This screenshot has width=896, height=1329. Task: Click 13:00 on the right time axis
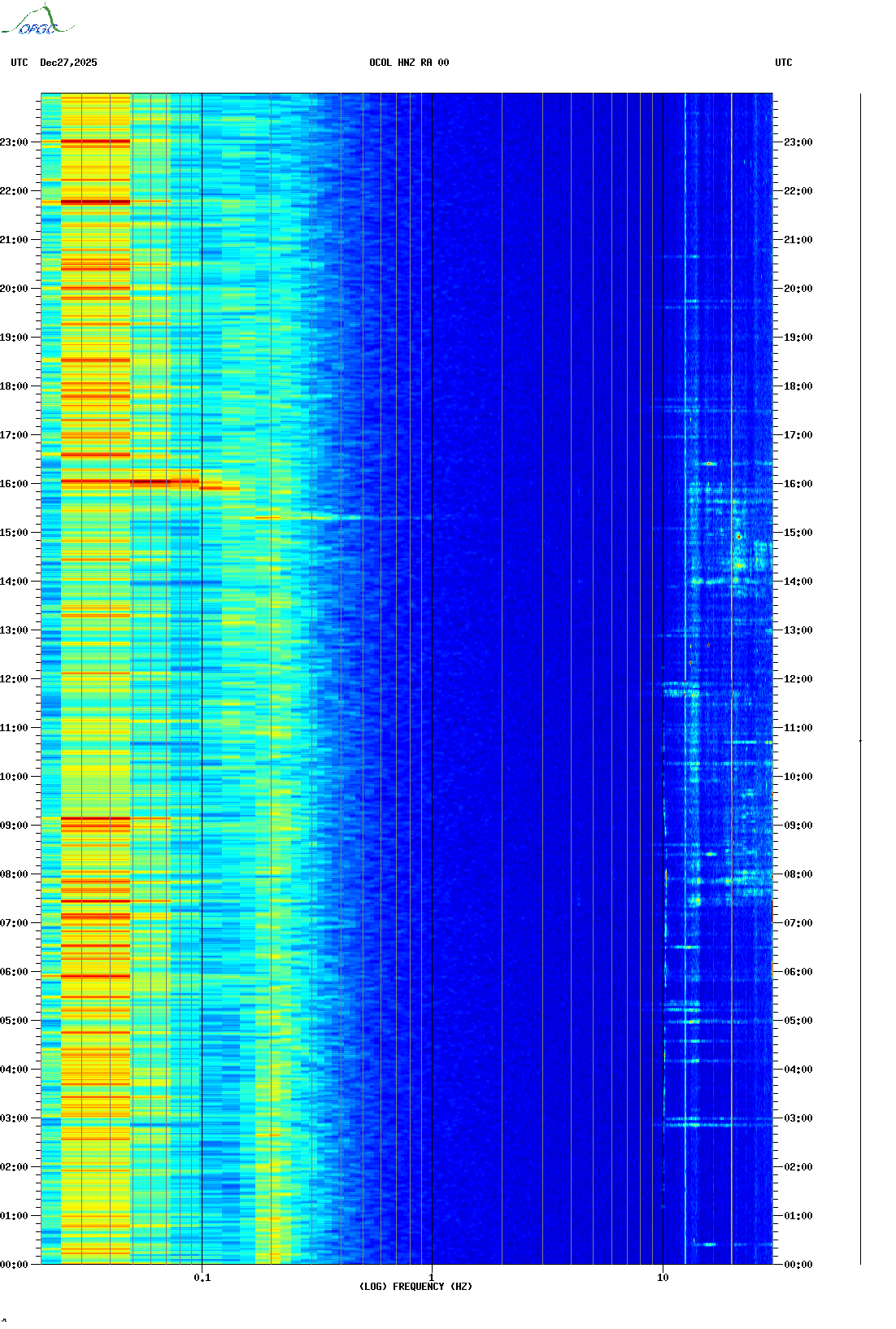point(798,630)
